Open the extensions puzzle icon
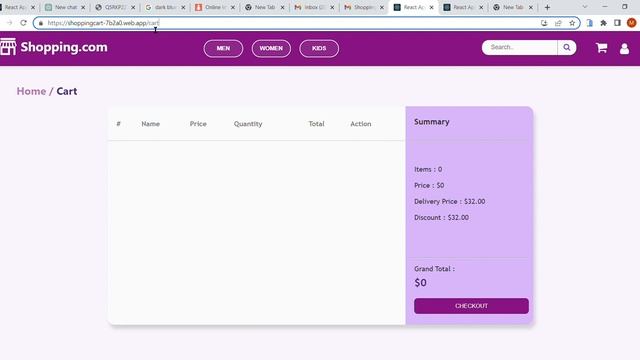Screen dimensions: 640x360 click(603, 23)
